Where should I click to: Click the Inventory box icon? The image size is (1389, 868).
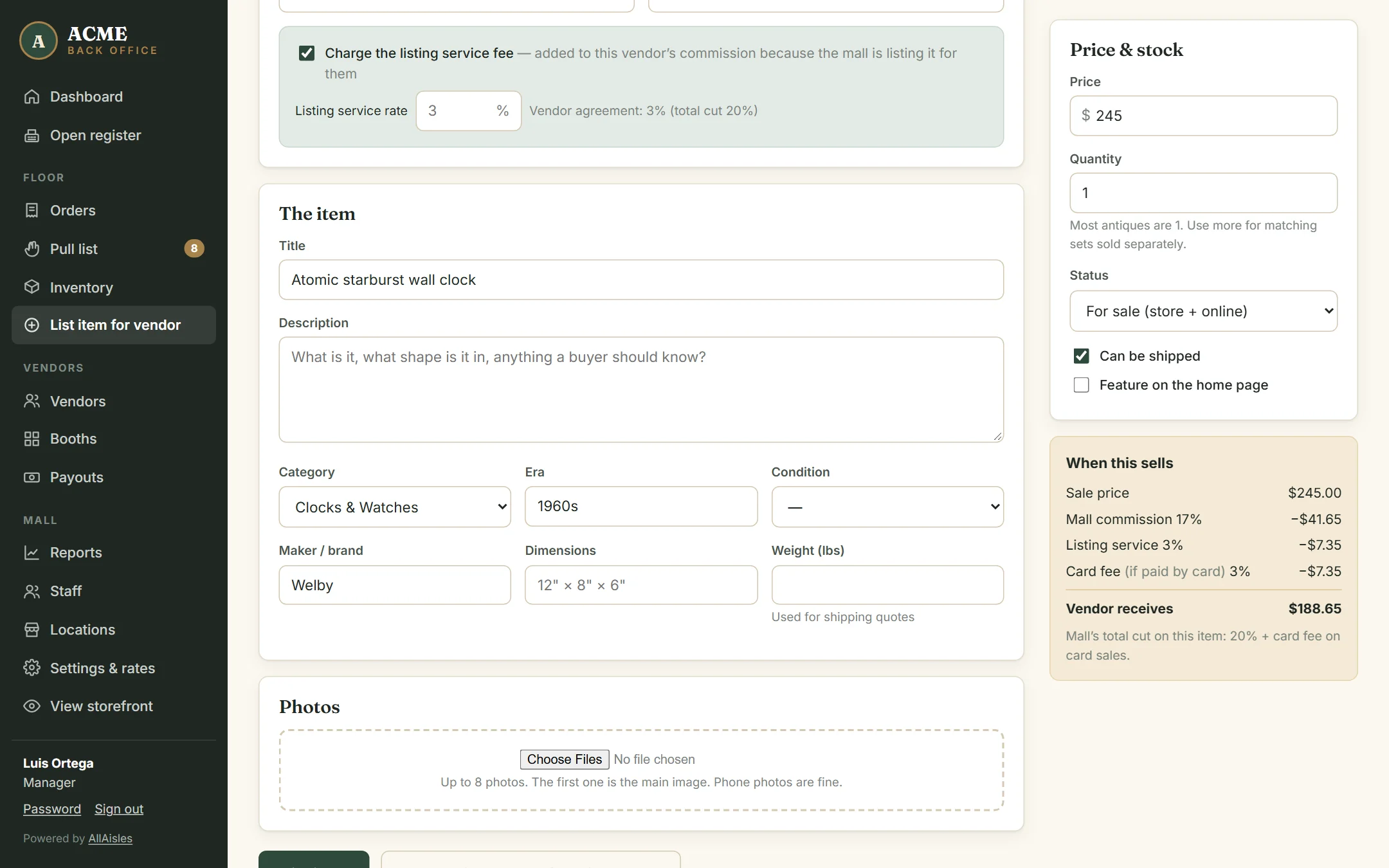click(32, 287)
